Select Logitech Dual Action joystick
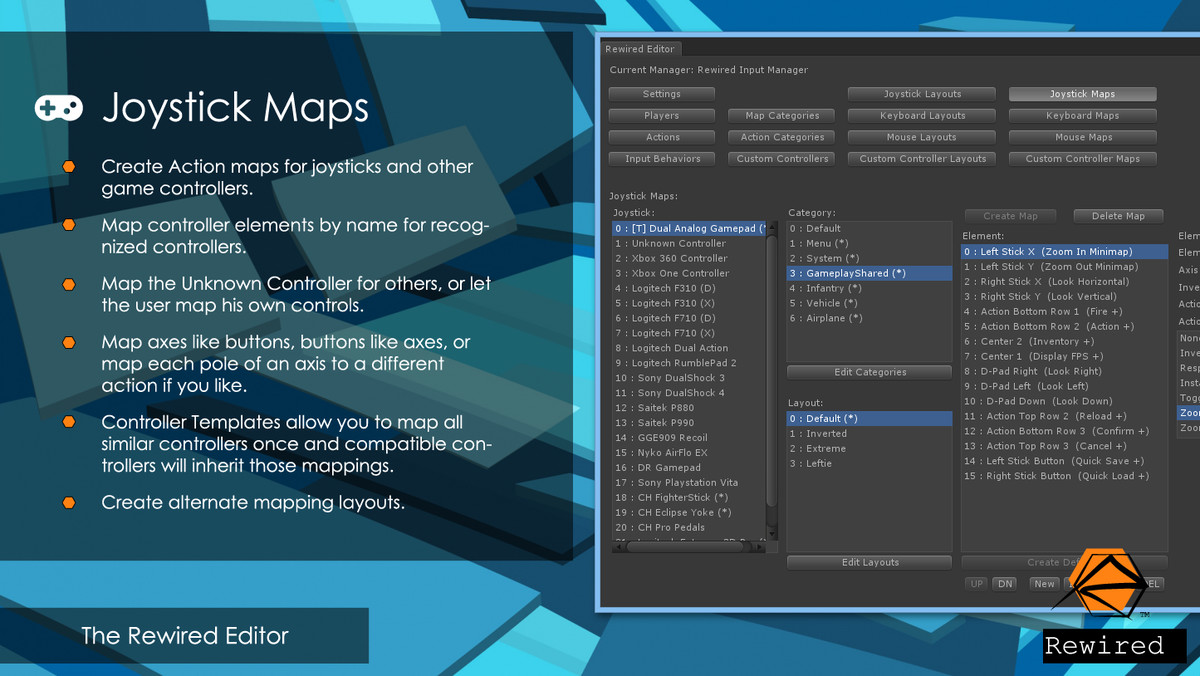 pyautogui.click(x=689, y=349)
